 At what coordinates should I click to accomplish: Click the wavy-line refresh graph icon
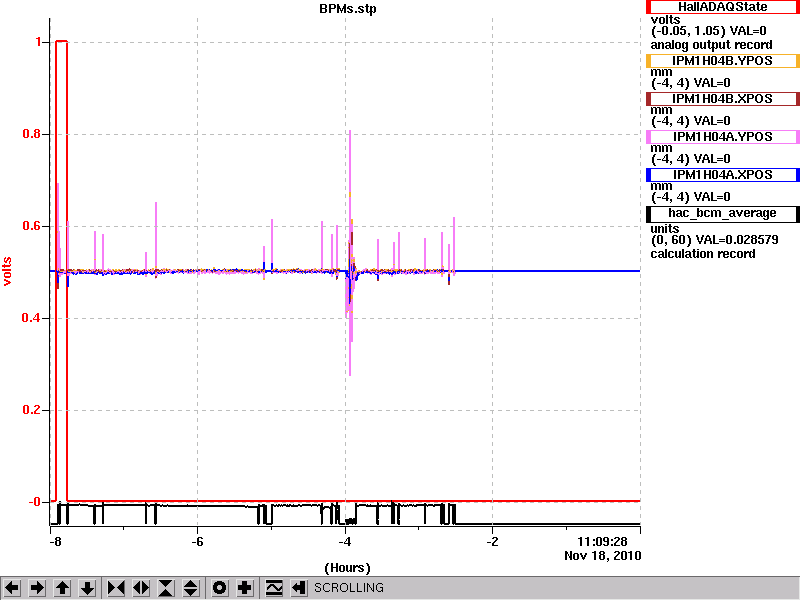[x=274, y=588]
